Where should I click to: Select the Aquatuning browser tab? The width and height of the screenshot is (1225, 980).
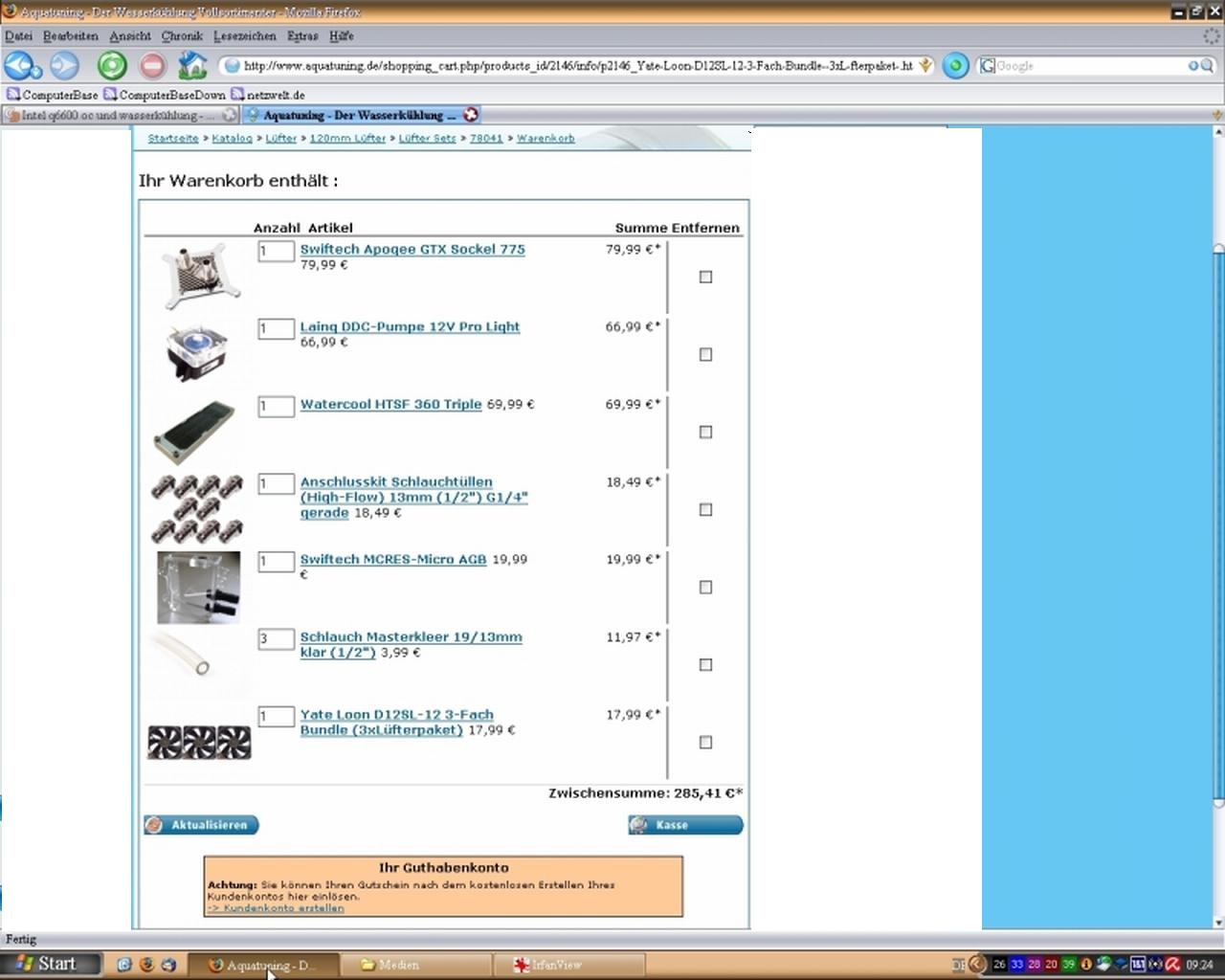point(362,115)
